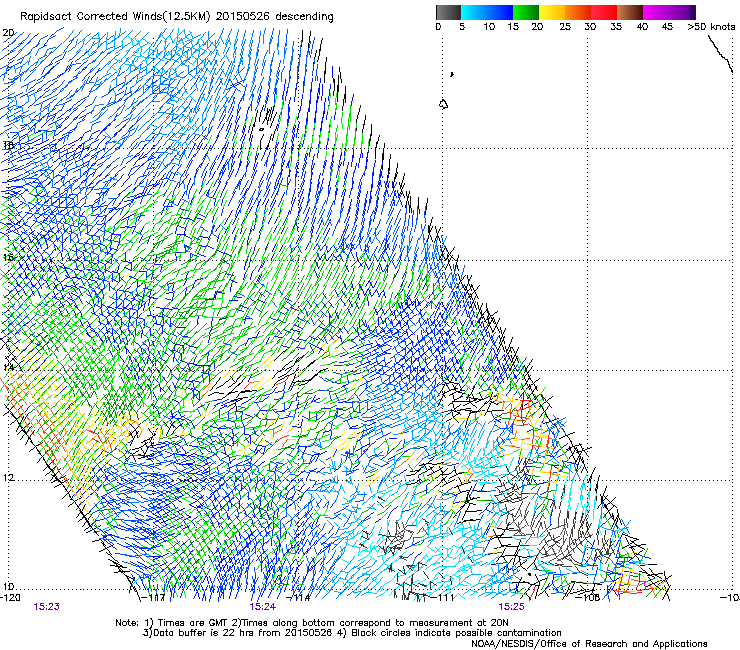Click the 'Rapidscat Corrected Winds(12.5KM)' title
Image resolution: width=740 pixels, height=650 pixels.
116,17
